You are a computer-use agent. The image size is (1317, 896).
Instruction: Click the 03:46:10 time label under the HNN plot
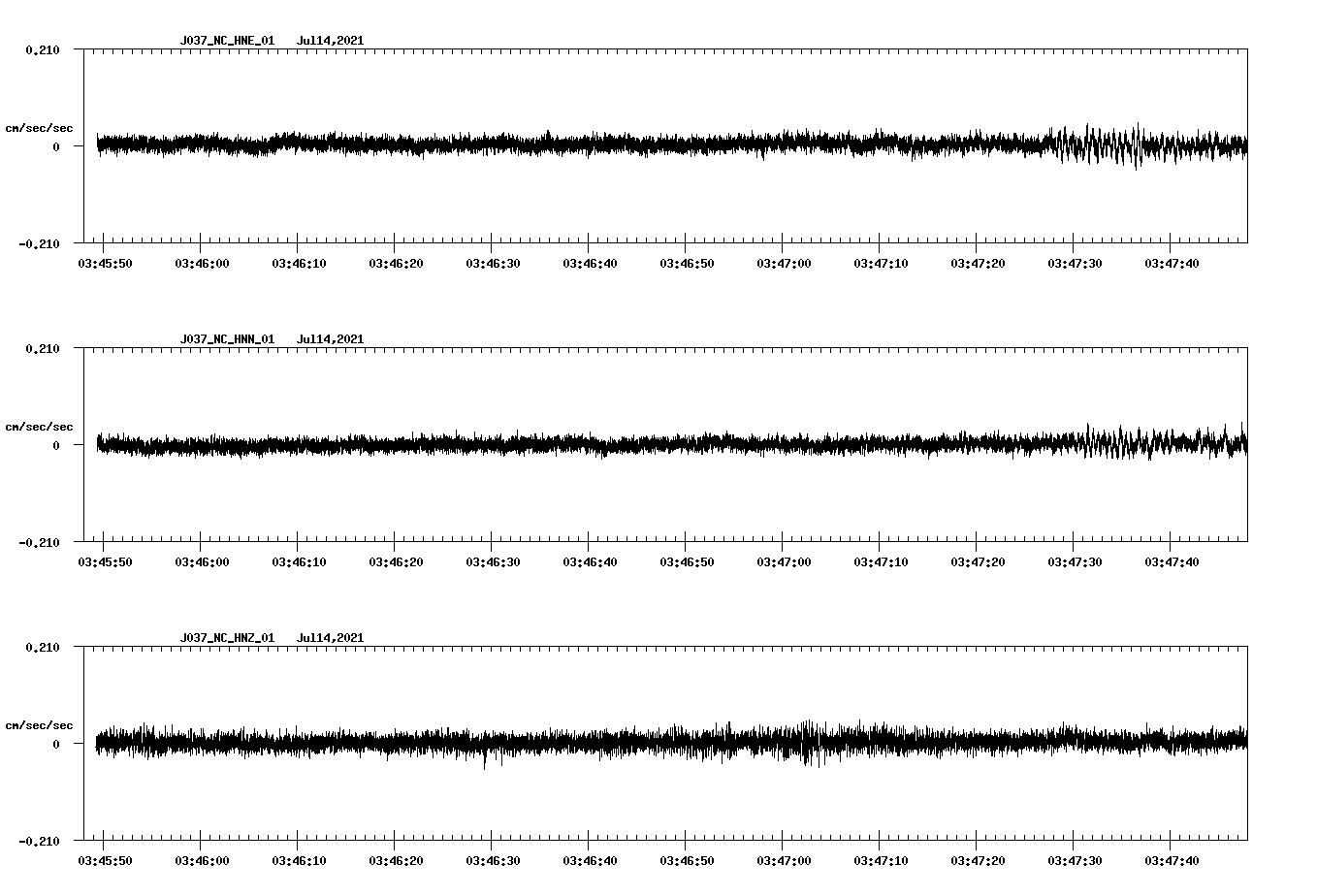coord(299,562)
